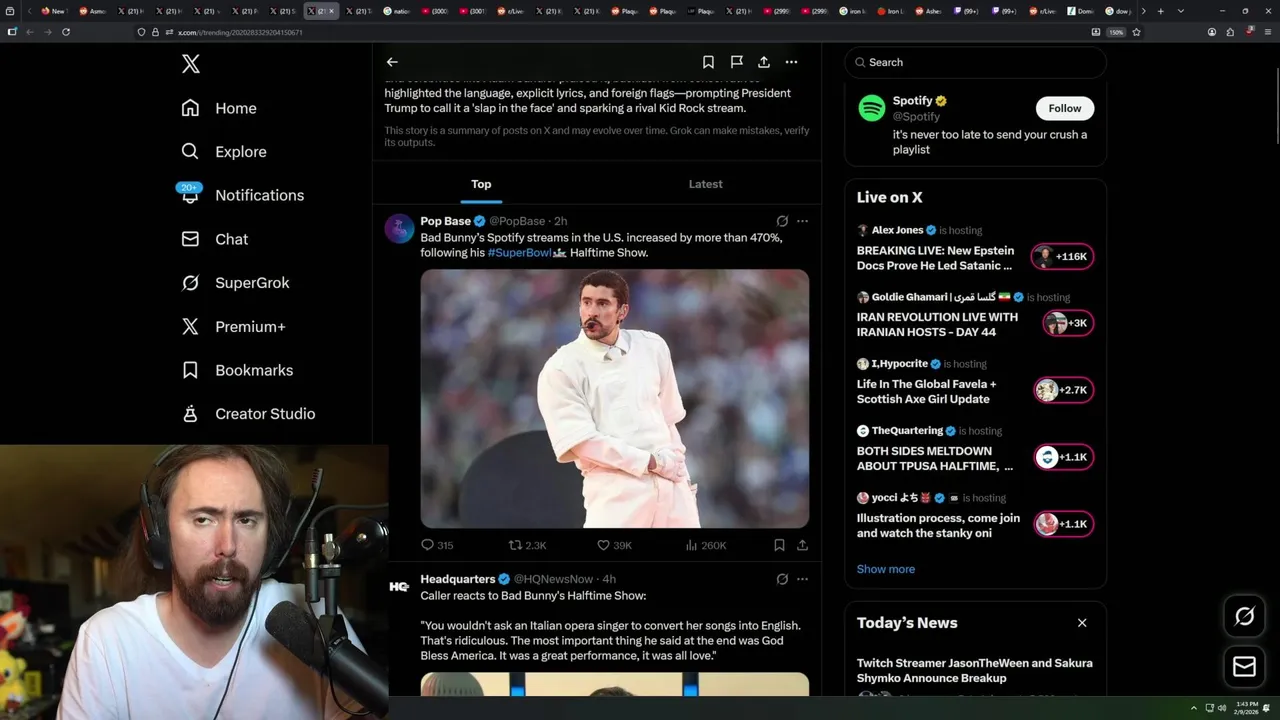1280x720 pixels.
Task: Open the story header more options menu
Action: [791, 62]
